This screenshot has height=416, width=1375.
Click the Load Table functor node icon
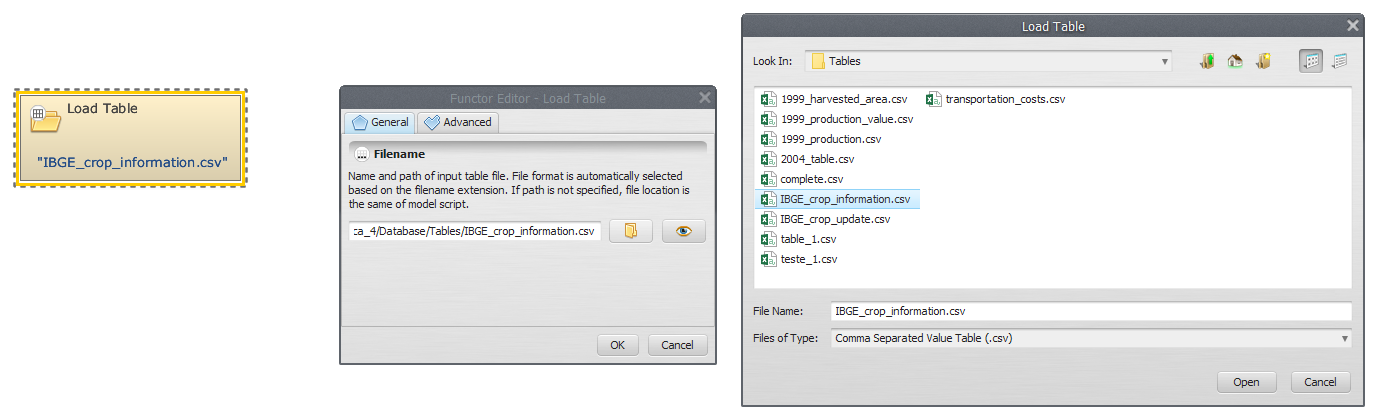[46, 118]
